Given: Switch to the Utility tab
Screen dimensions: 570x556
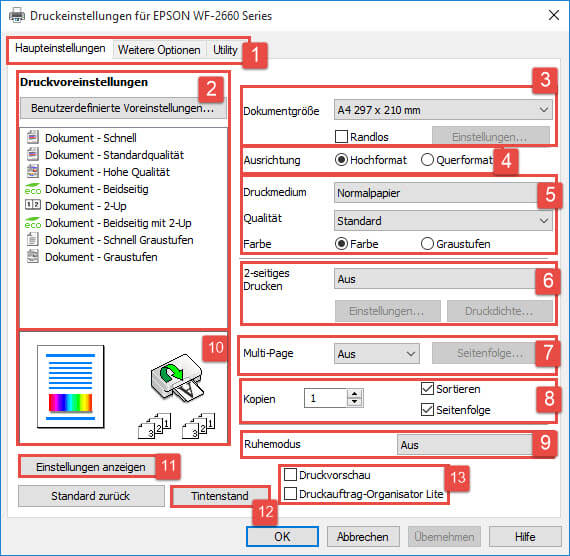Looking at the screenshot, I should tap(225, 50).
